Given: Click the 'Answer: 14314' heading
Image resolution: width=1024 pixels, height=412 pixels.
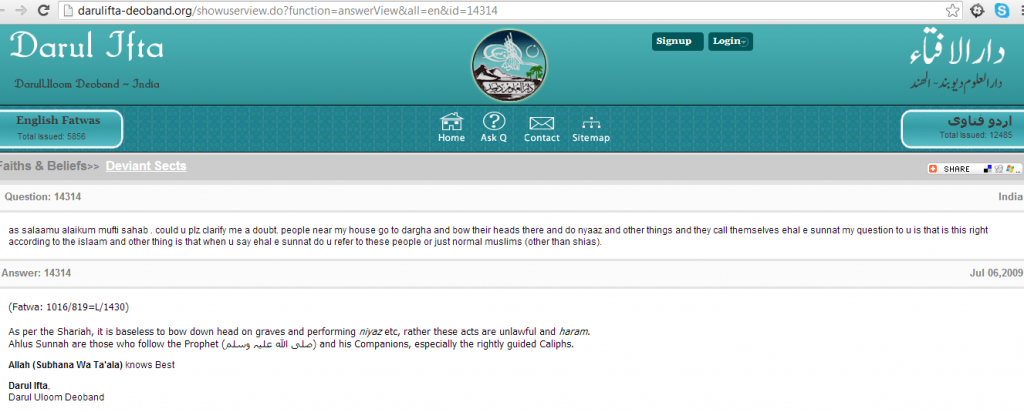Looking at the screenshot, I should click(x=37, y=273).
